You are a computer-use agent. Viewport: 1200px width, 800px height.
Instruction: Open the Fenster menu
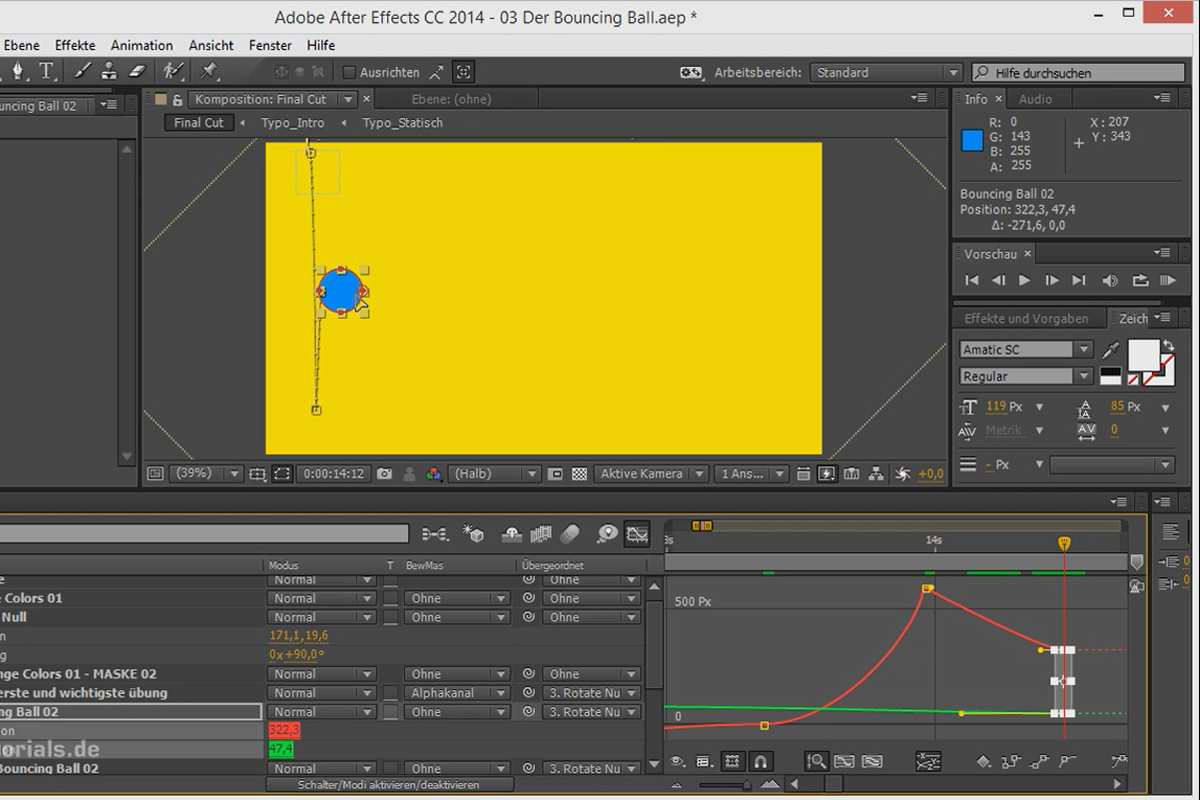(270, 45)
